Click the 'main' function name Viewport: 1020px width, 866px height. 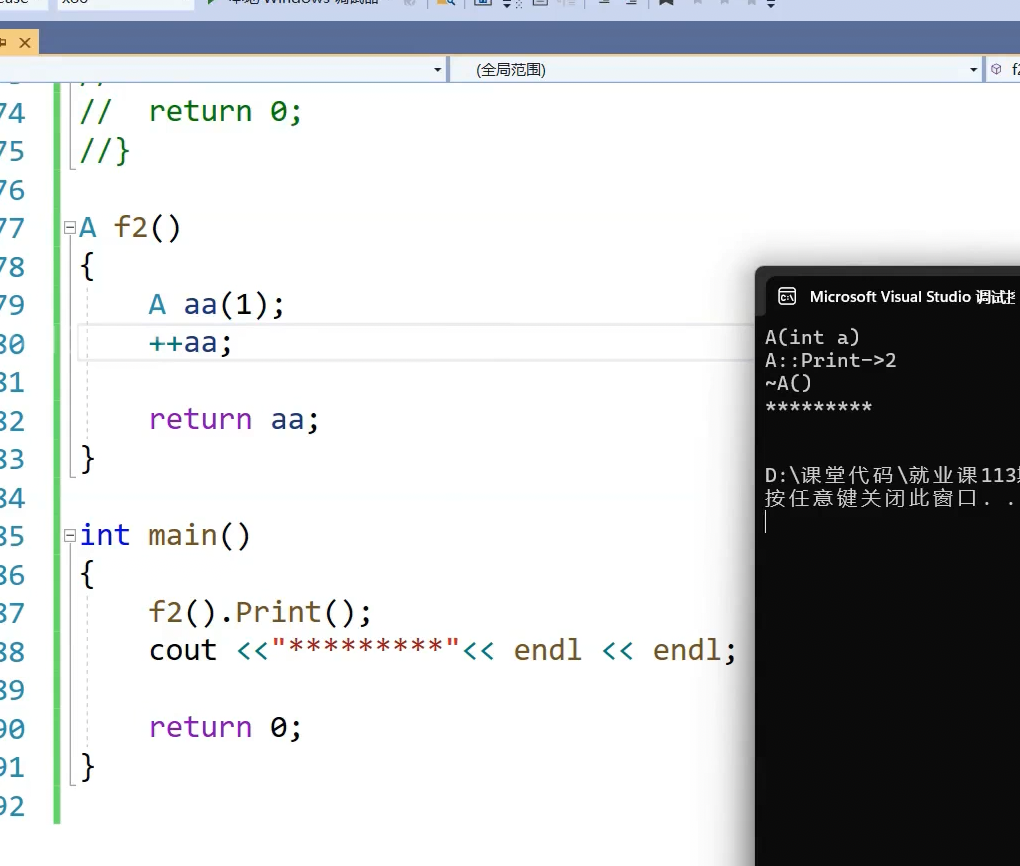pos(182,535)
